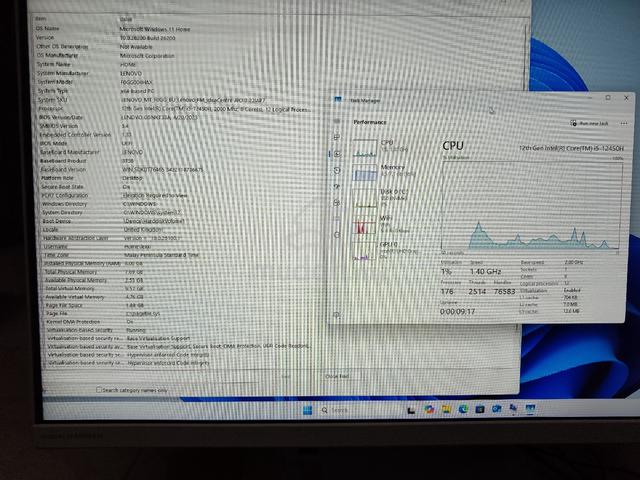Viewport: 640px width, 480px height.
Task: Click Run new task button
Action: (x=589, y=123)
